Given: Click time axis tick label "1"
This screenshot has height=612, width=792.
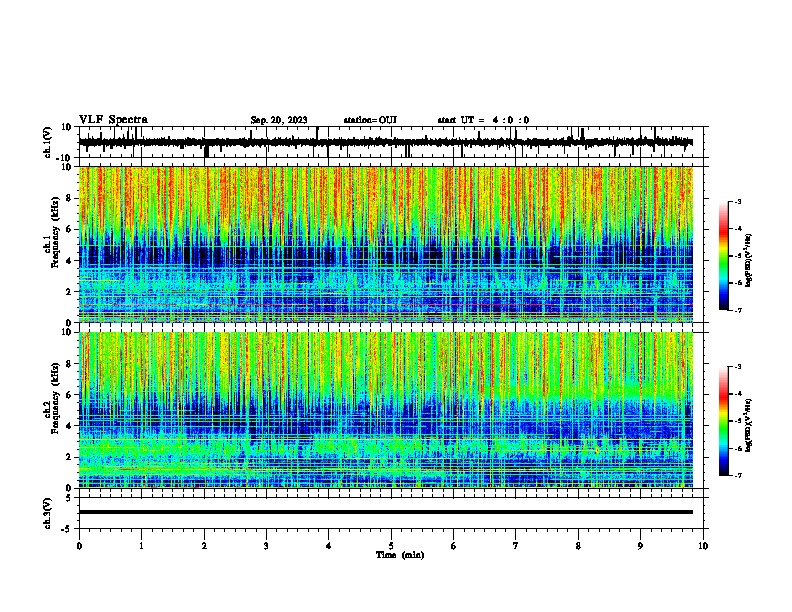Looking at the screenshot, I should (x=141, y=546).
